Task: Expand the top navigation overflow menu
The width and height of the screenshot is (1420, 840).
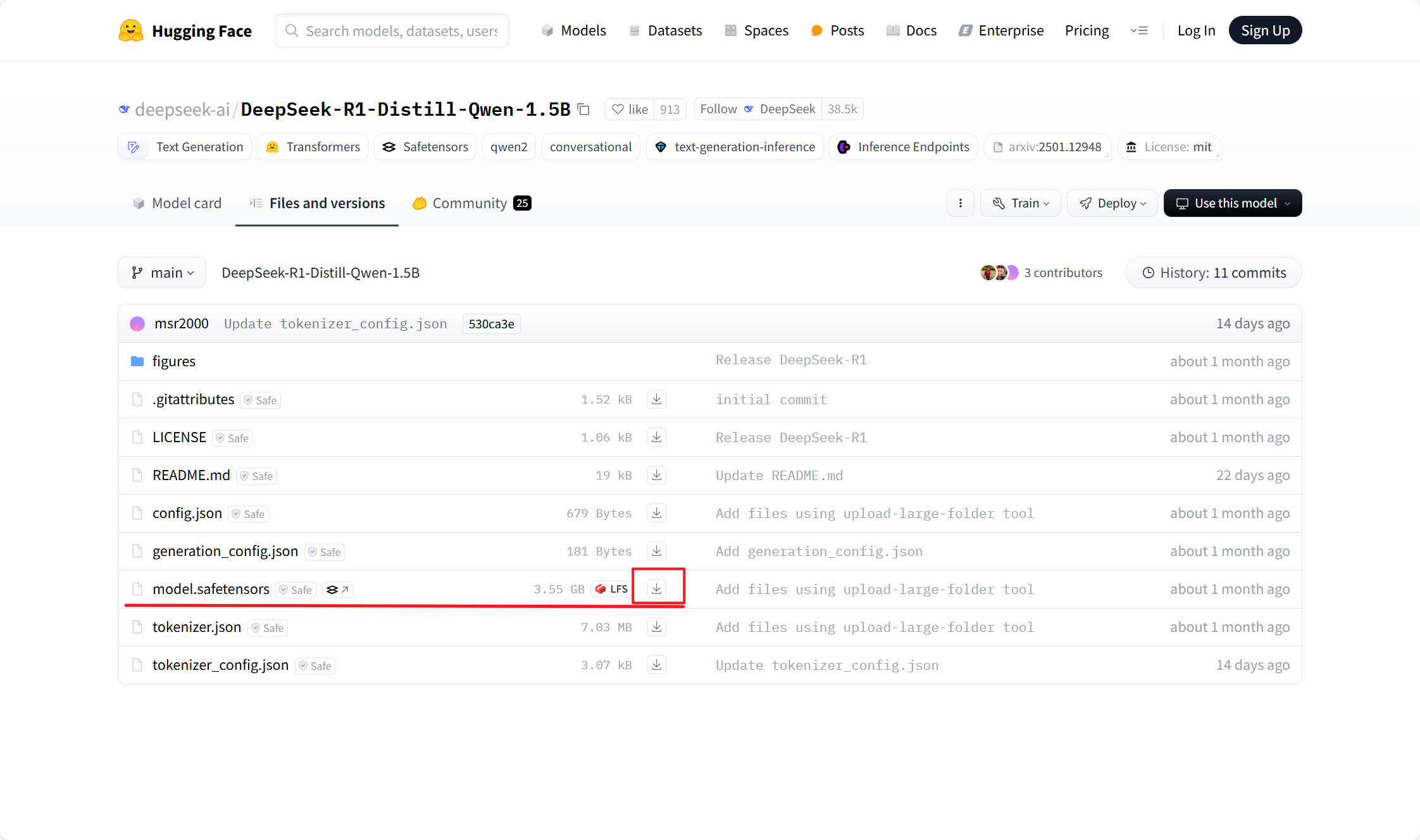Action: point(1139,30)
